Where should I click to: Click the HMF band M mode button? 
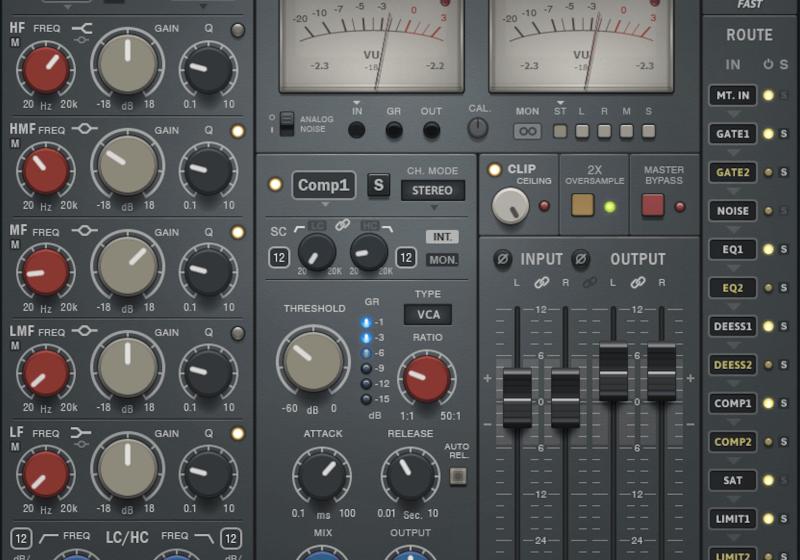pyautogui.click(x=15, y=143)
